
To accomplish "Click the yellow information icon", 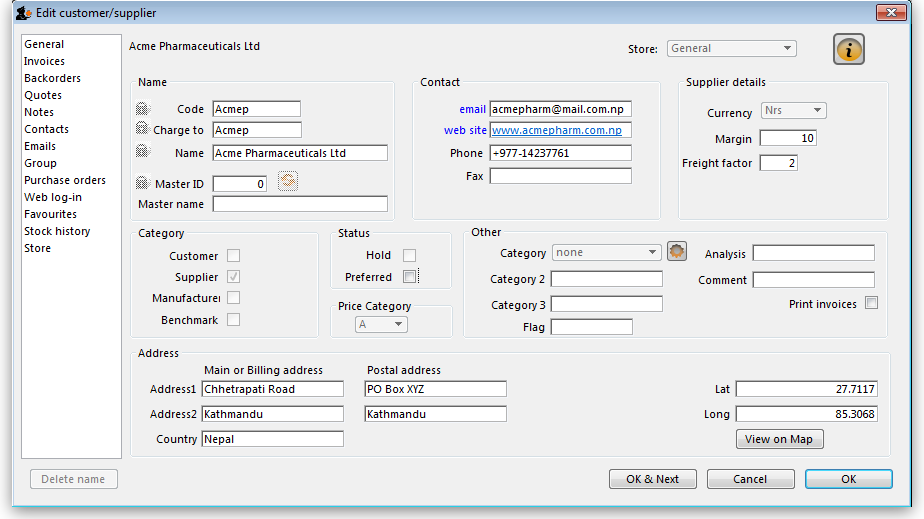I will (x=848, y=49).
